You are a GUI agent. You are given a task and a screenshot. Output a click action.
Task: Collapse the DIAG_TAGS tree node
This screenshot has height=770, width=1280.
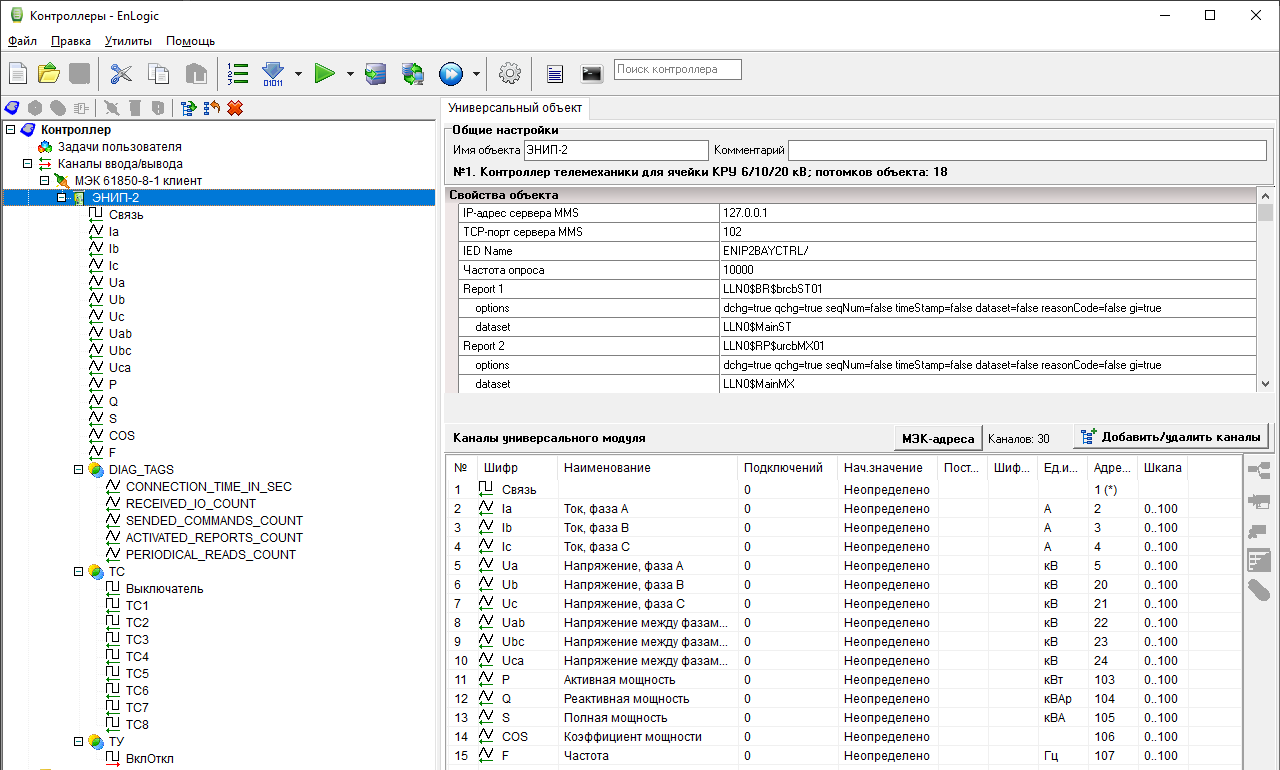[x=79, y=469]
